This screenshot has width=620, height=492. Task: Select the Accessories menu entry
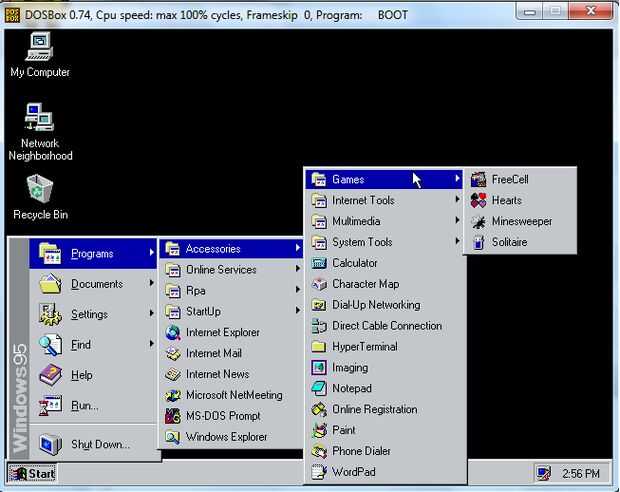(231, 249)
